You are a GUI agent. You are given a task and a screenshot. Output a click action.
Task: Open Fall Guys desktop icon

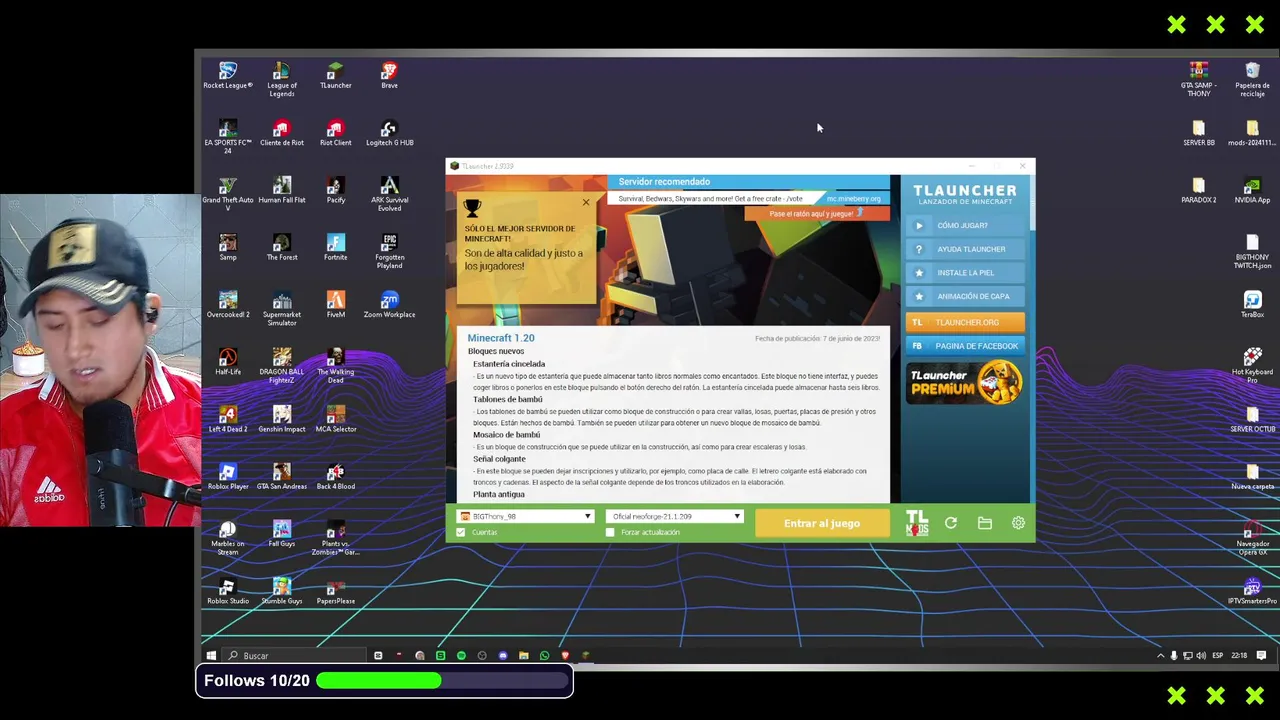[282, 533]
